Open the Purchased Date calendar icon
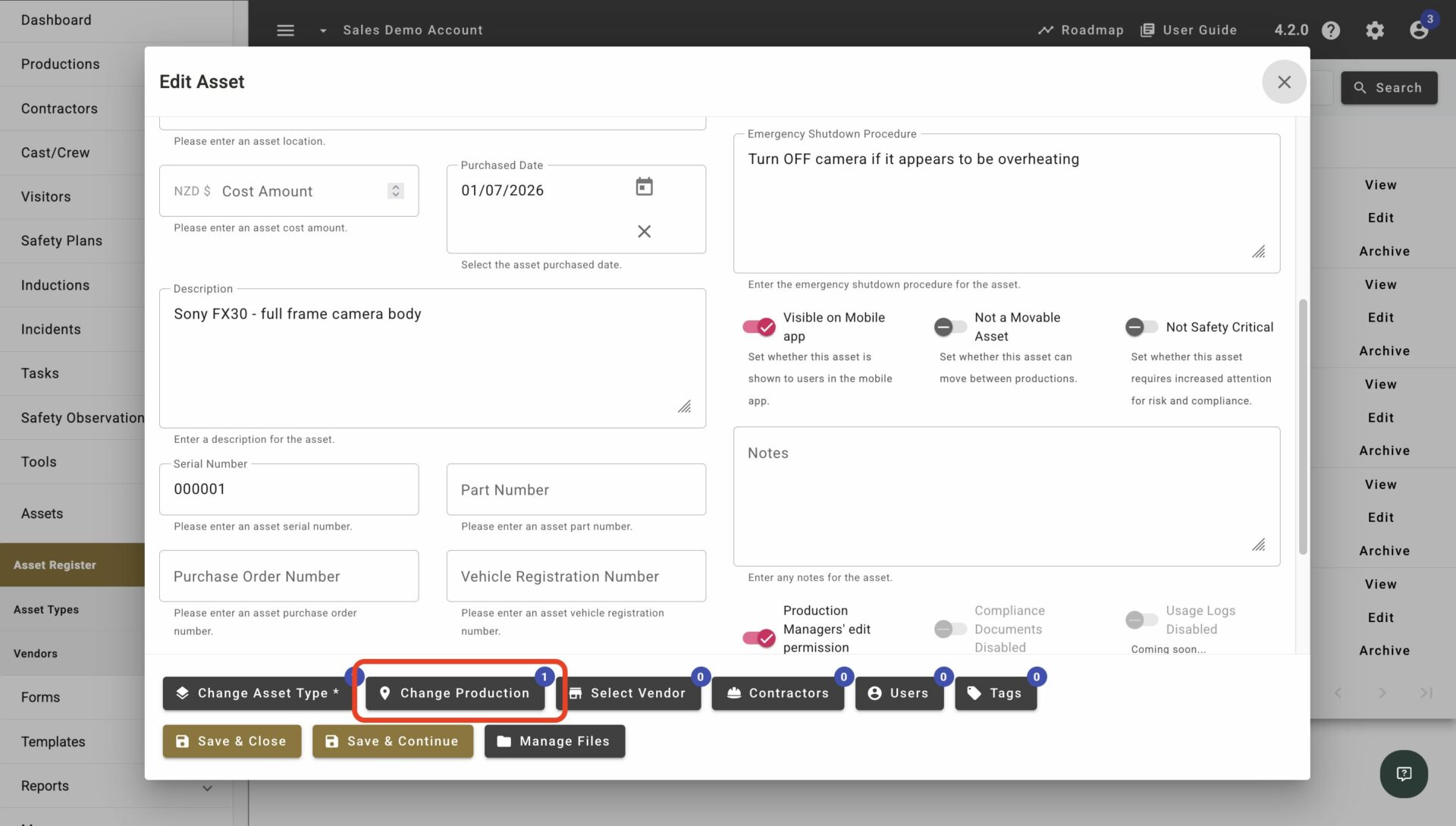1456x826 pixels. pyautogui.click(x=644, y=187)
